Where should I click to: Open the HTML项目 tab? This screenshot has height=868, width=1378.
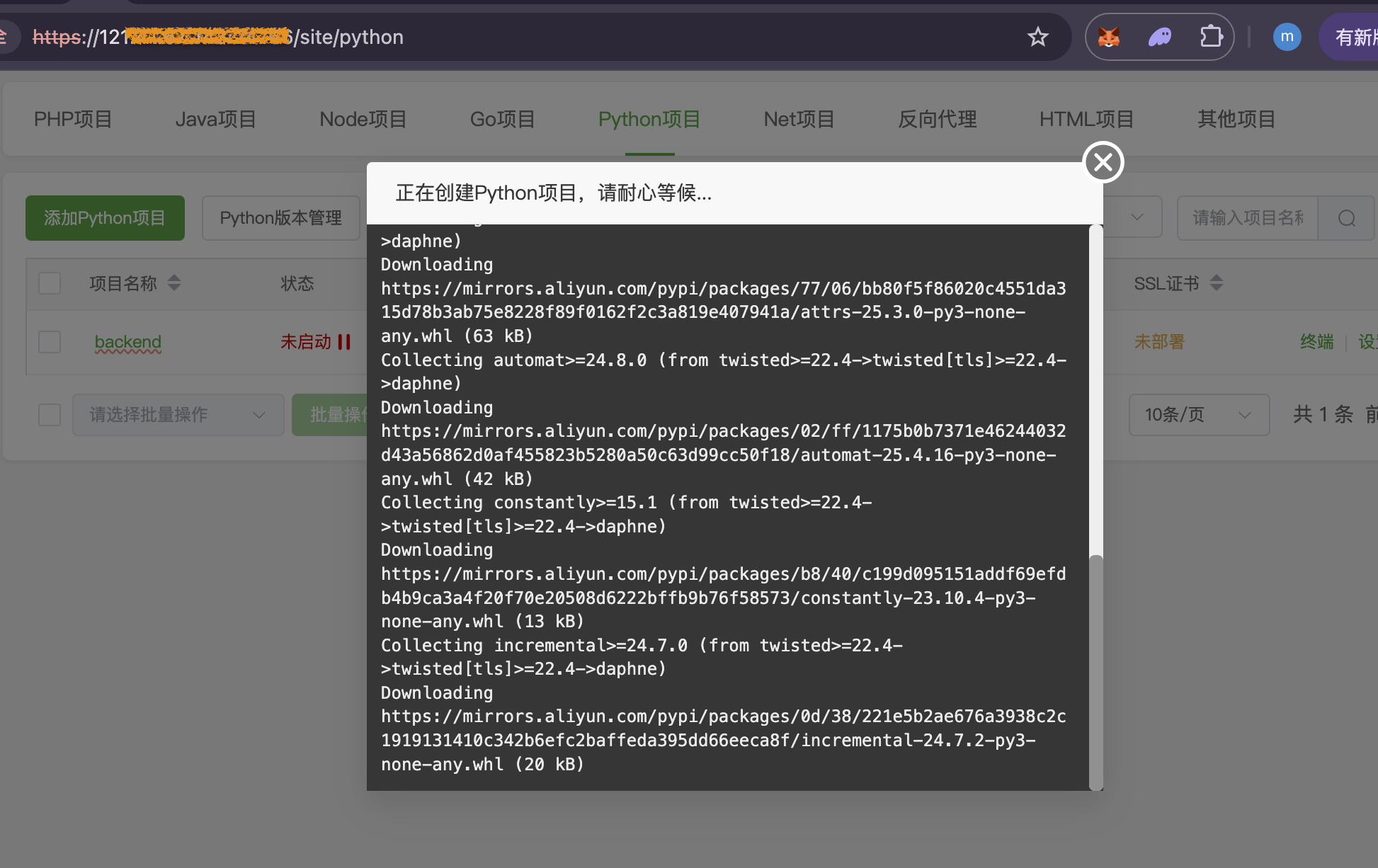tap(1087, 119)
